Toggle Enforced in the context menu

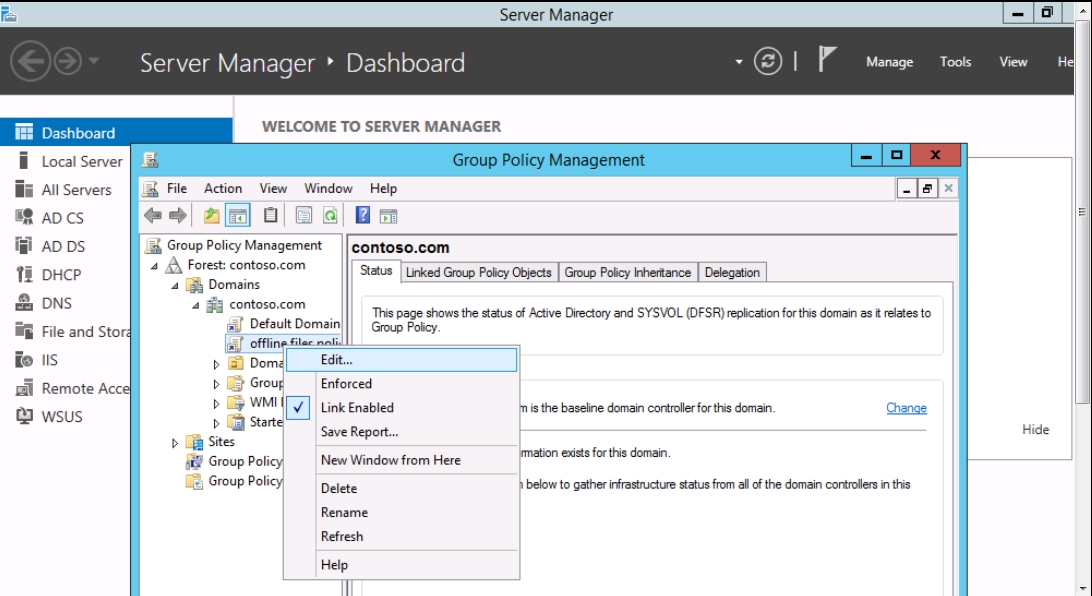click(x=346, y=384)
